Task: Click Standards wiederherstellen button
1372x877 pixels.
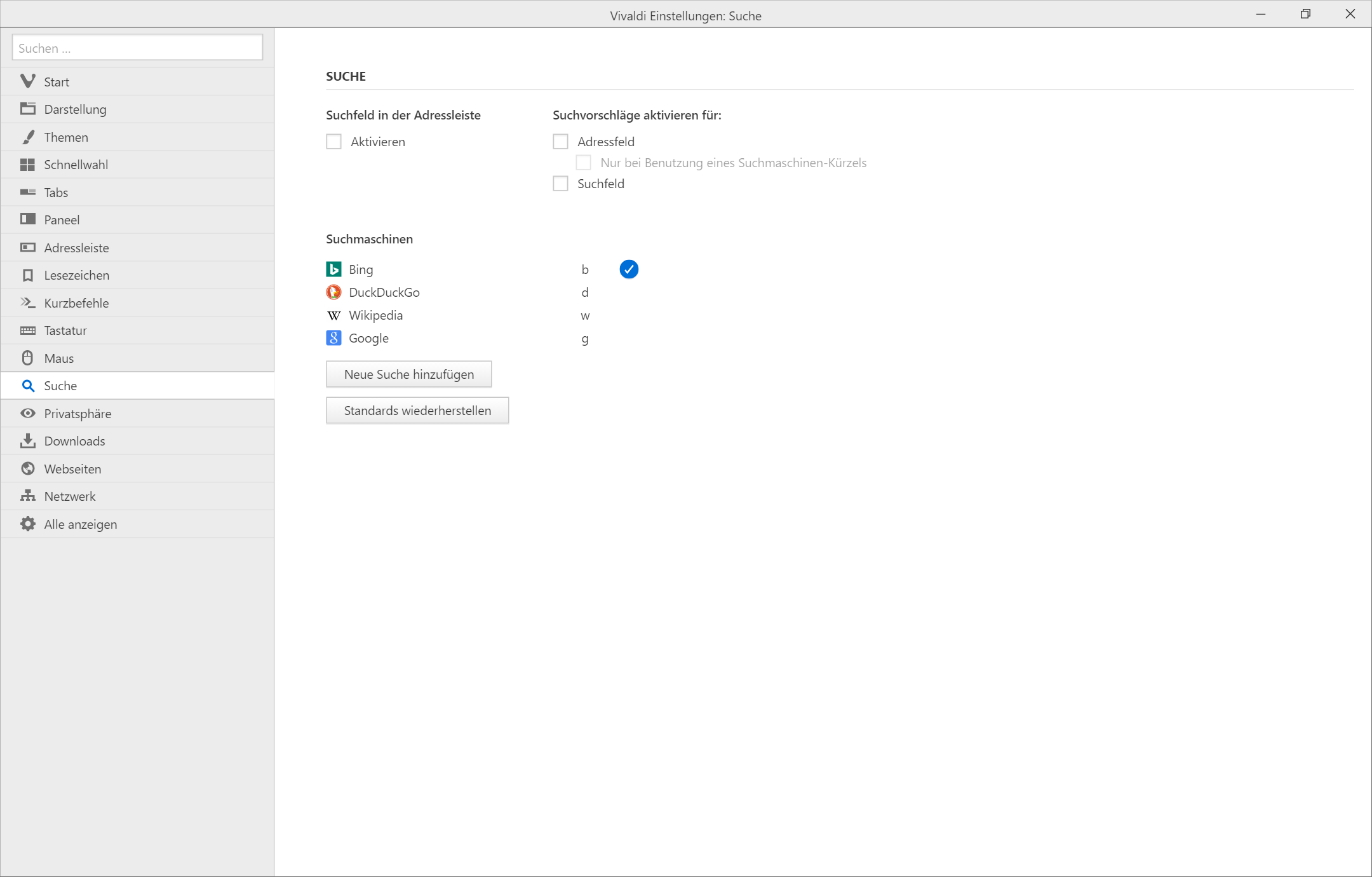Action: tap(417, 411)
